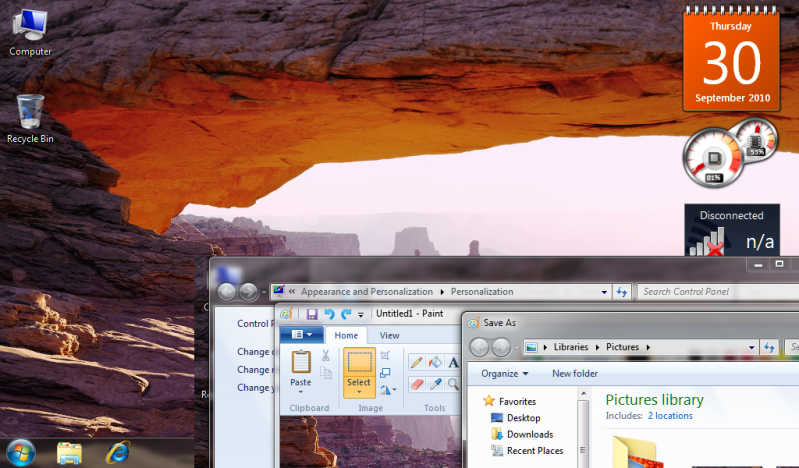The width and height of the screenshot is (799, 468).
Task: Open the Paste dropdown arrow
Action: 301,391
